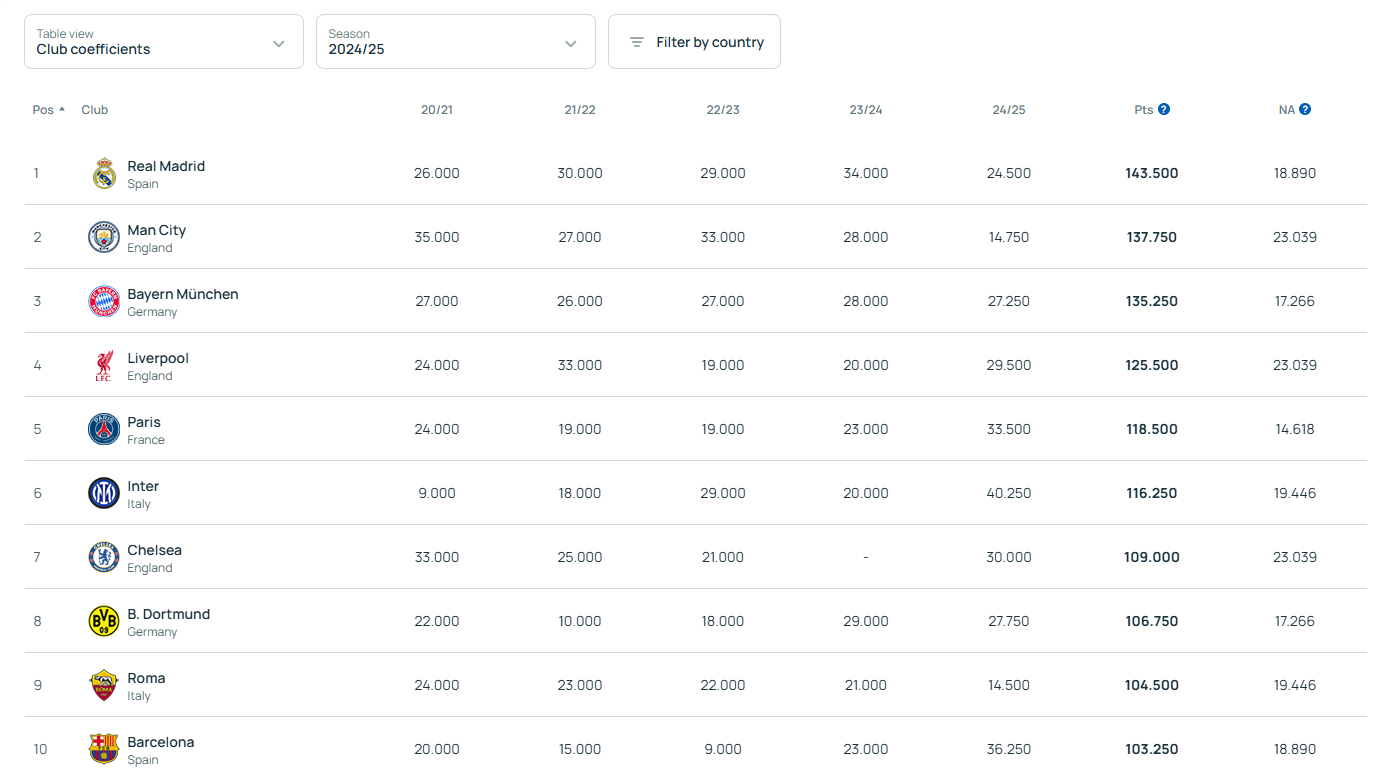Open the Bayern München club link
Viewport: 1380px width, 784px height.
point(183,294)
